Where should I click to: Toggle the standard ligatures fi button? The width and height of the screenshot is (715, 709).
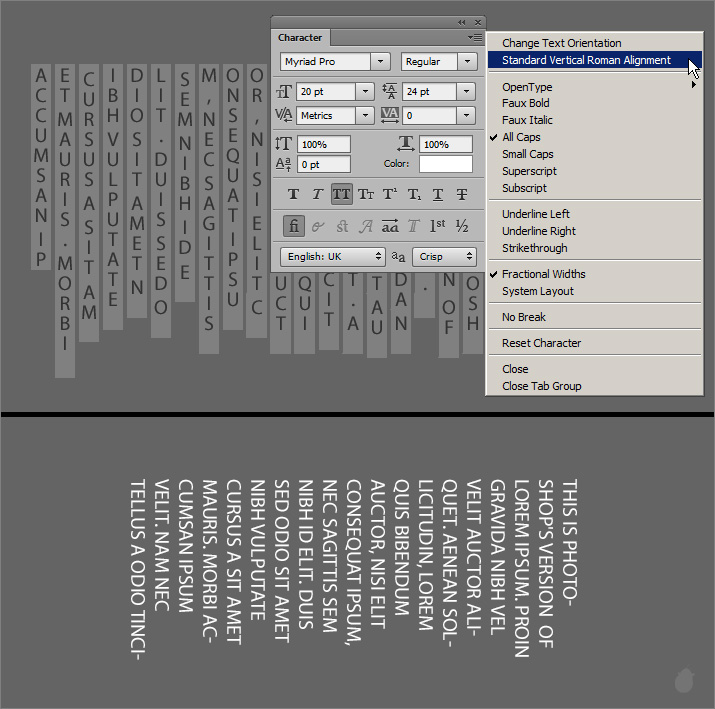[x=293, y=226]
